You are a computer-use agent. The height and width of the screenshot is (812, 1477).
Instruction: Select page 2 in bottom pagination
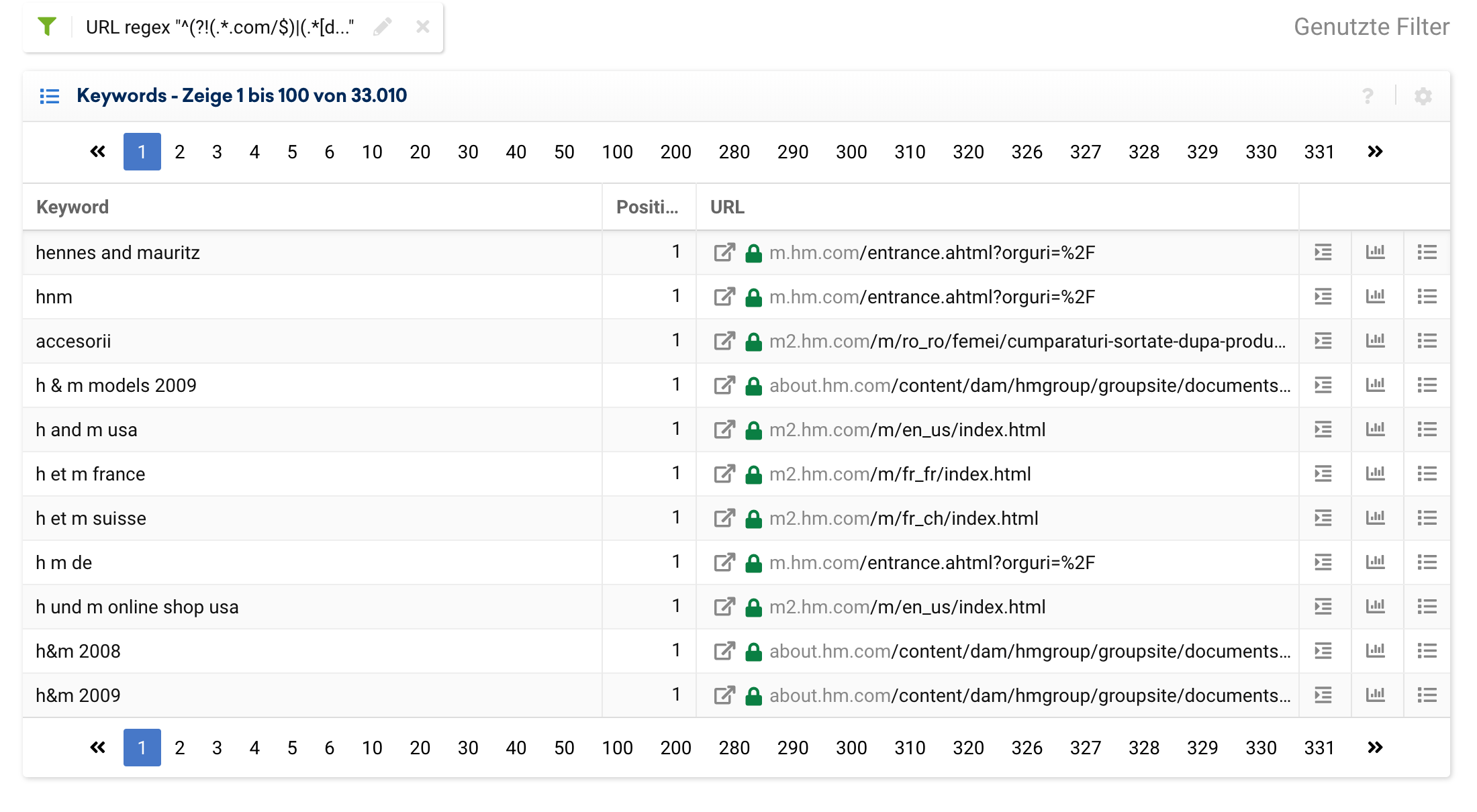pyautogui.click(x=179, y=748)
